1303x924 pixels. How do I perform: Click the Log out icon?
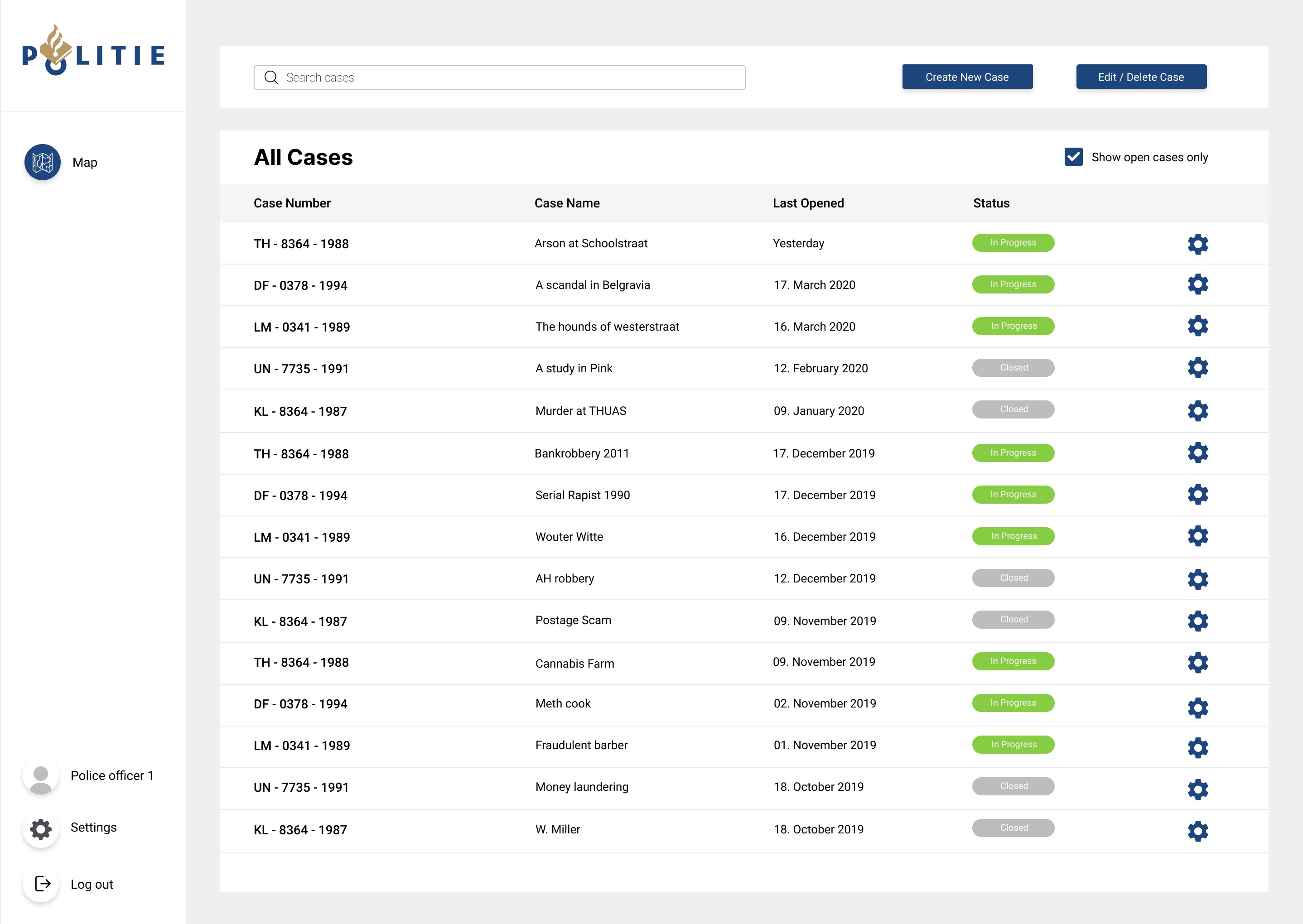click(x=42, y=884)
